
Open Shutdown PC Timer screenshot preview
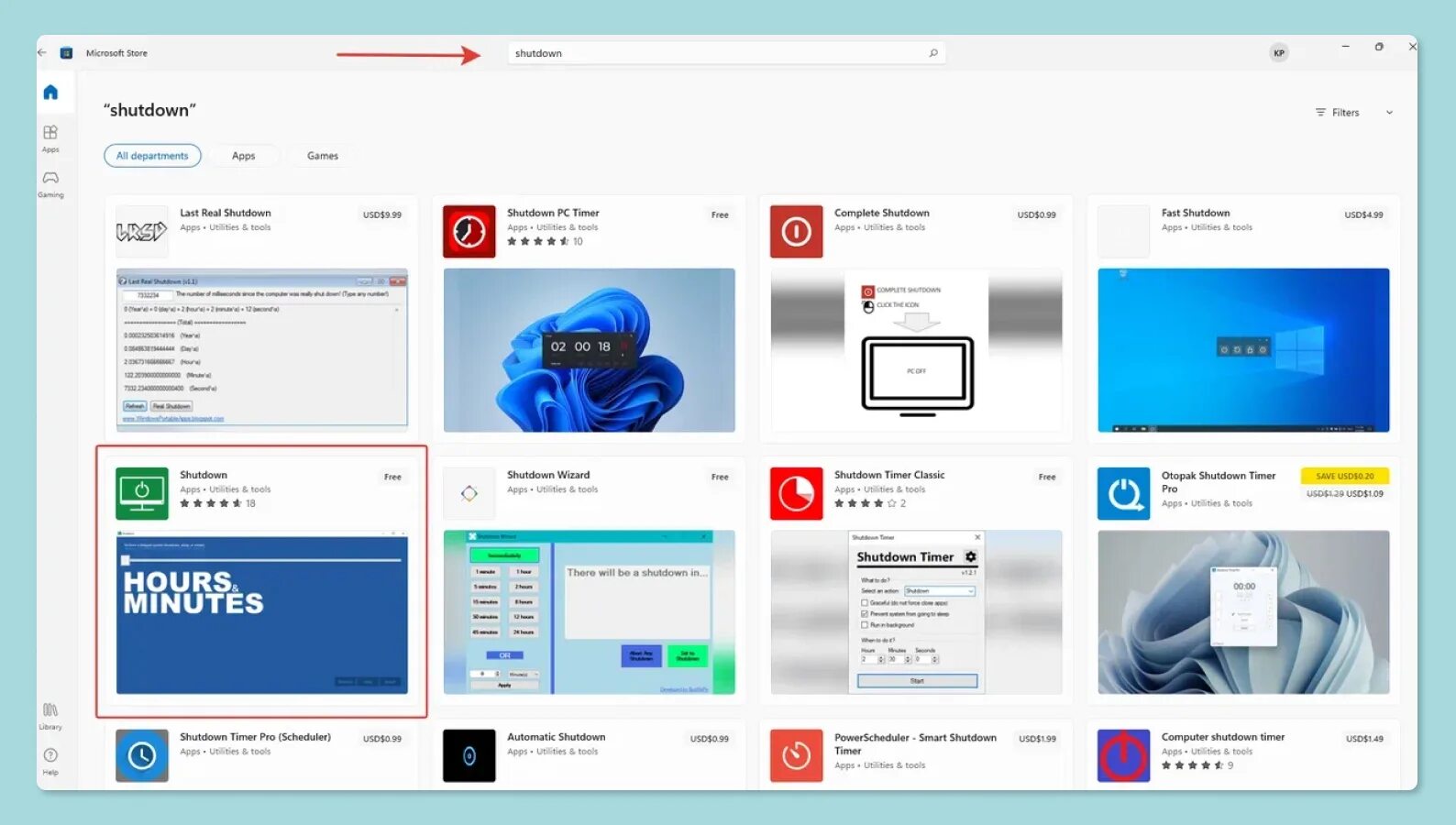[x=590, y=350]
